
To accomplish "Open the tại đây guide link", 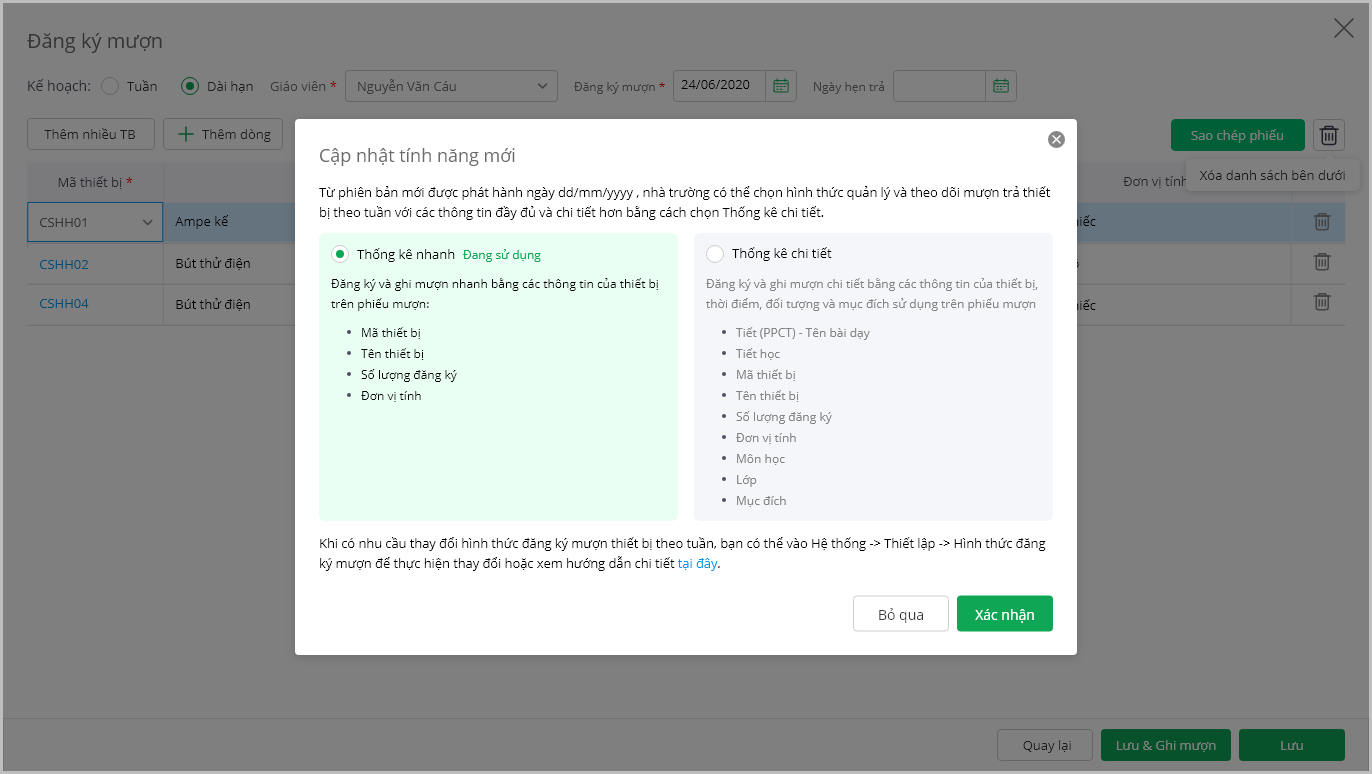I will coord(698,563).
